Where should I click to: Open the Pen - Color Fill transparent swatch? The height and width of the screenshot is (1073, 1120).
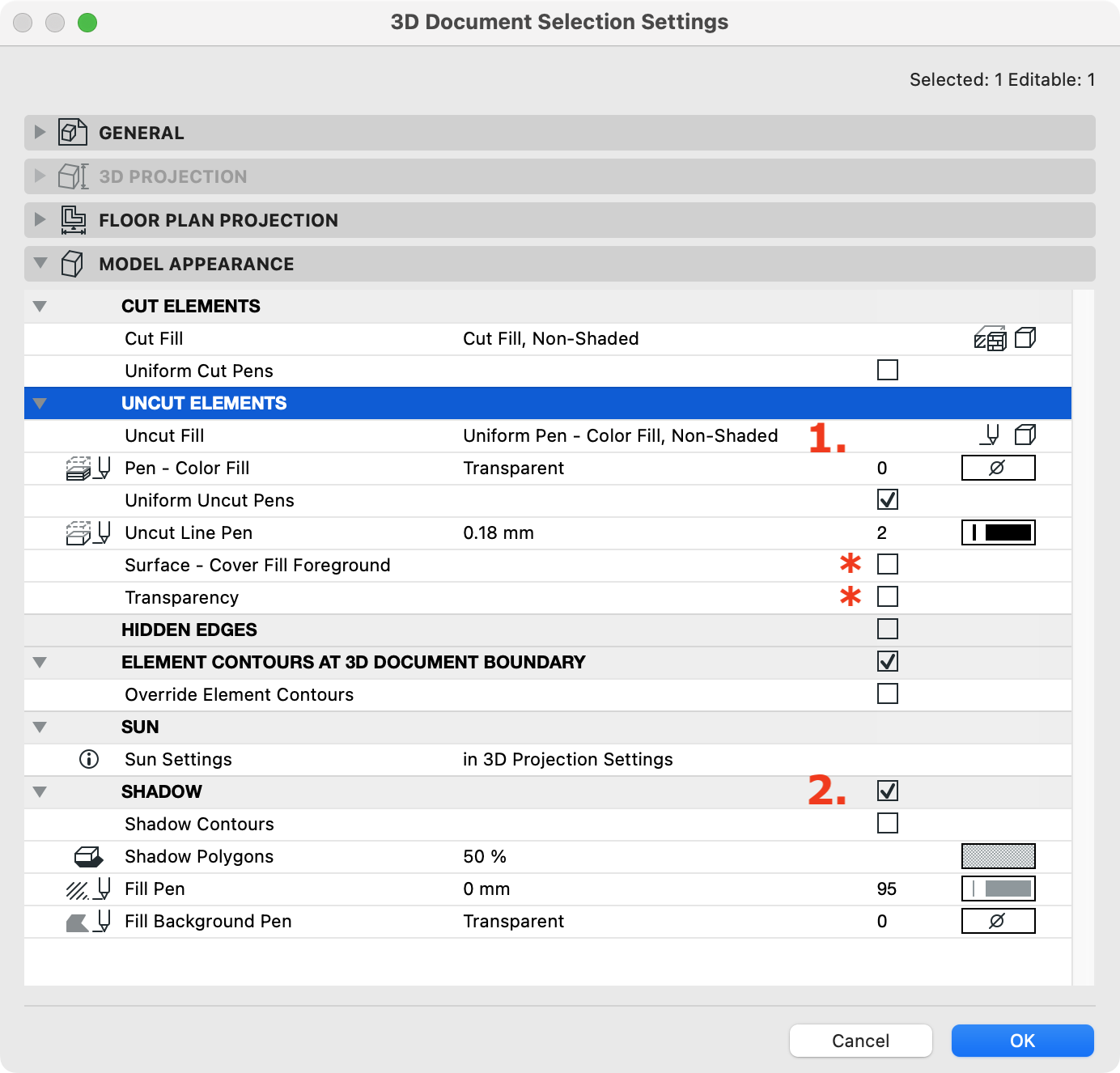[999, 468]
